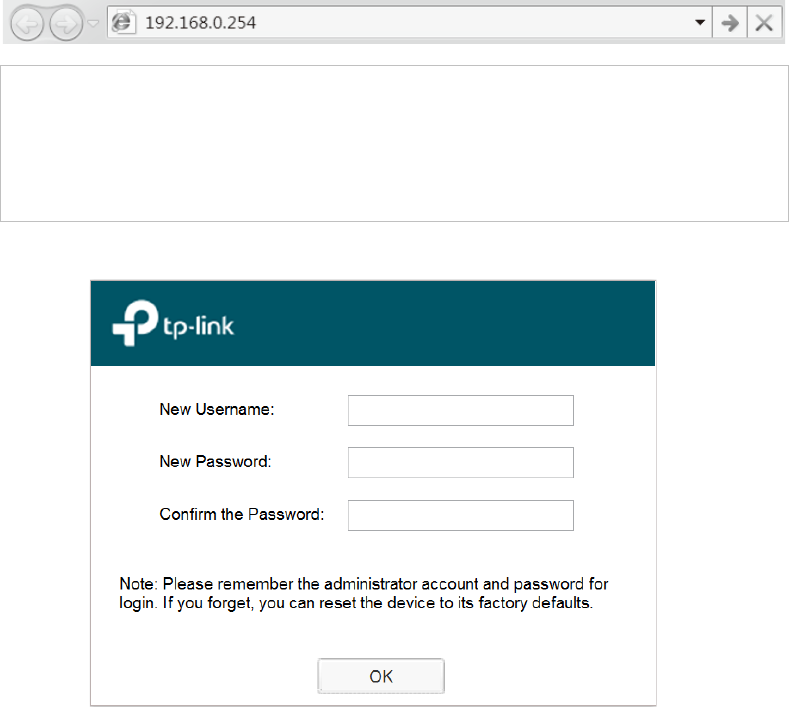The width and height of the screenshot is (789, 707).
Task: Click the OK button
Action: click(x=381, y=676)
